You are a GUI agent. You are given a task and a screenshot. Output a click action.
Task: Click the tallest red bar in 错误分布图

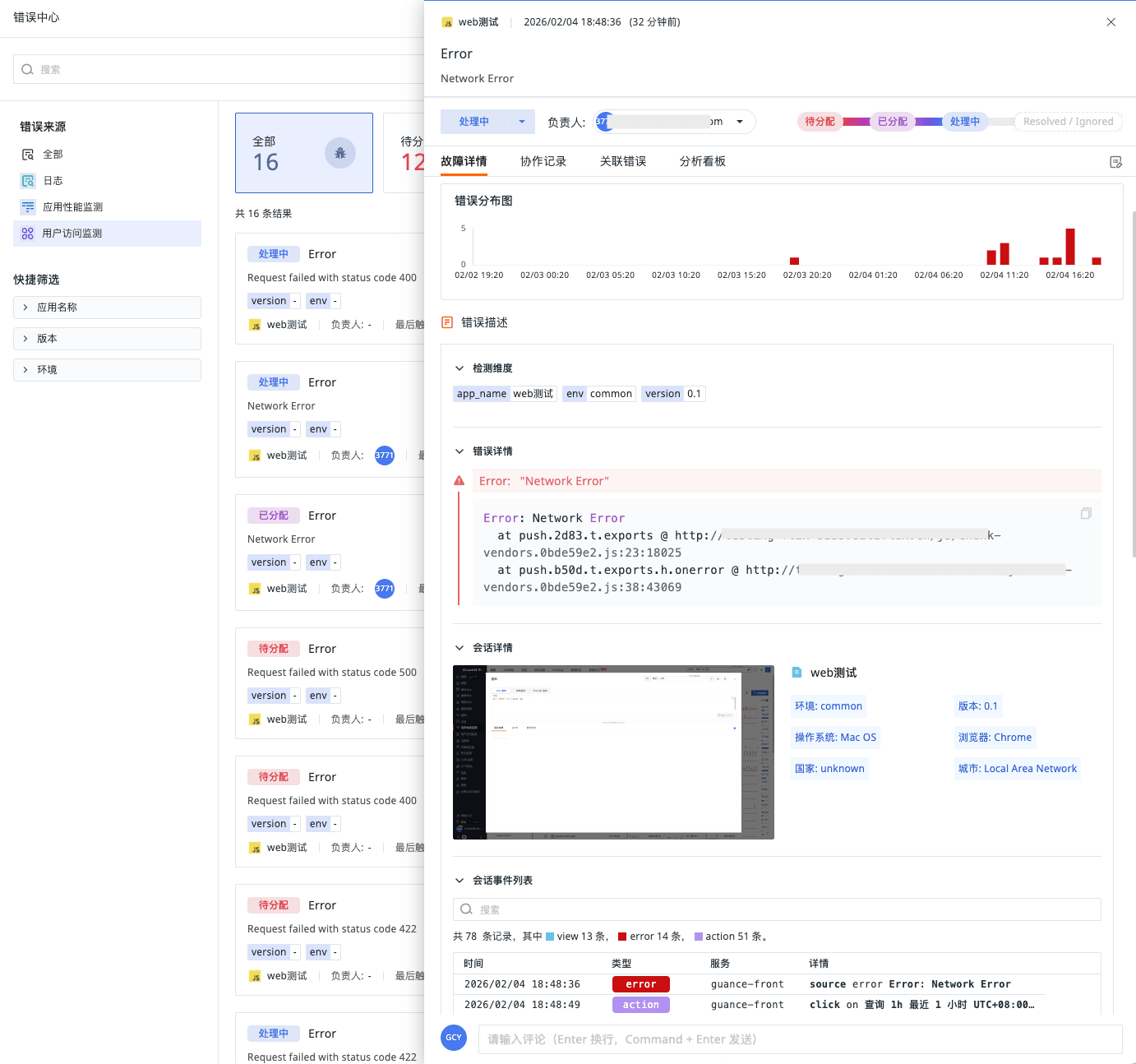tap(1070, 247)
